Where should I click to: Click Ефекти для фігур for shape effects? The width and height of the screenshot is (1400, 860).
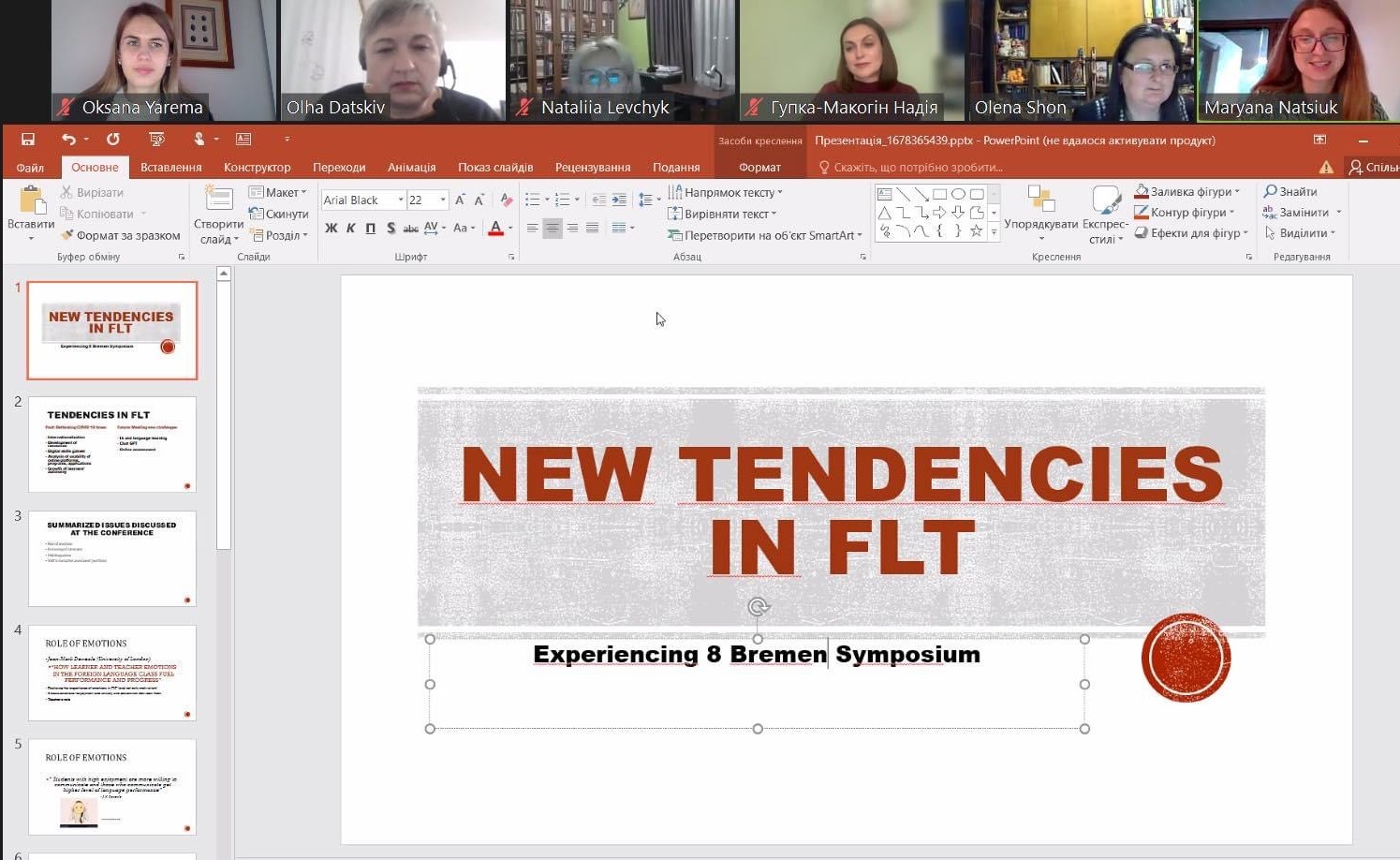pyautogui.click(x=1192, y=232)
